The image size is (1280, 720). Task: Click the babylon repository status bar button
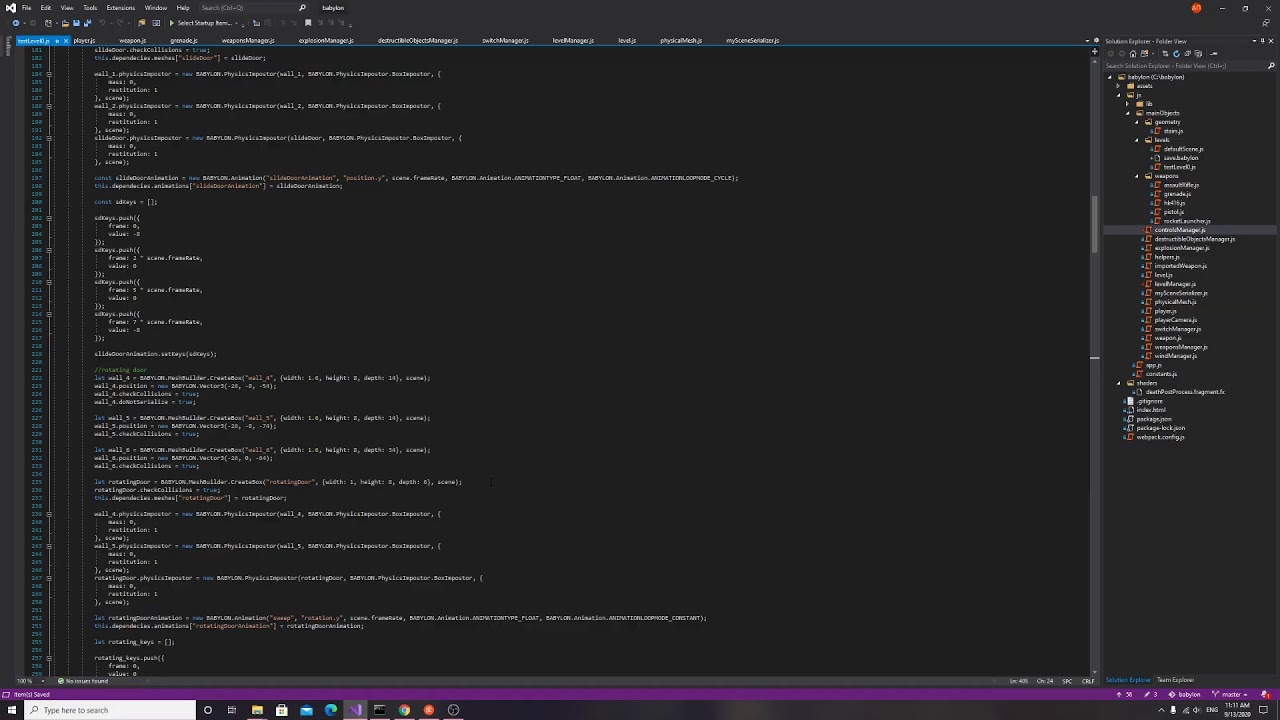(x=1185, y=694)
